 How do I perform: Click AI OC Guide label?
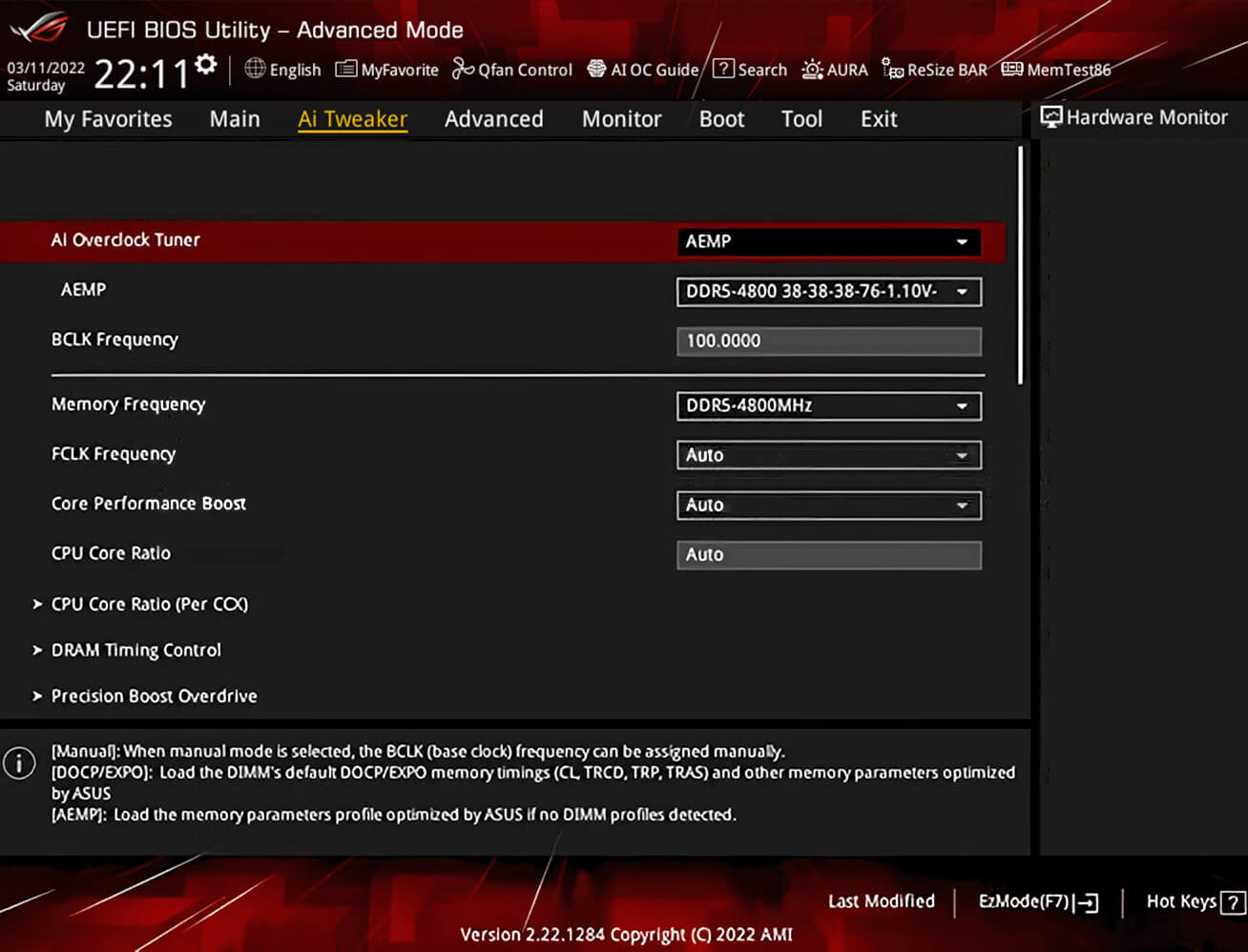655,70
